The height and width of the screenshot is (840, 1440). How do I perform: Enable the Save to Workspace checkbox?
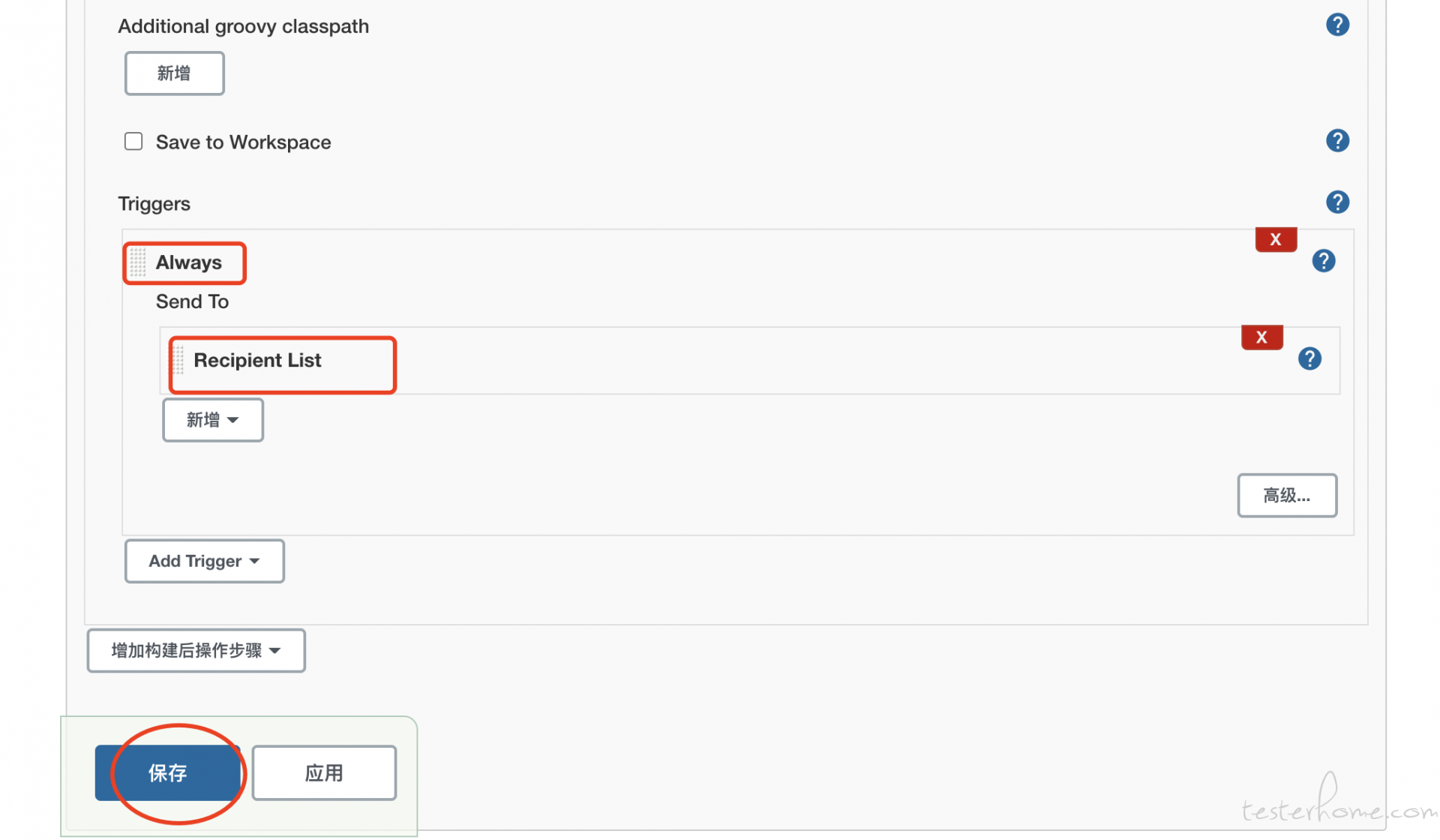133,141
